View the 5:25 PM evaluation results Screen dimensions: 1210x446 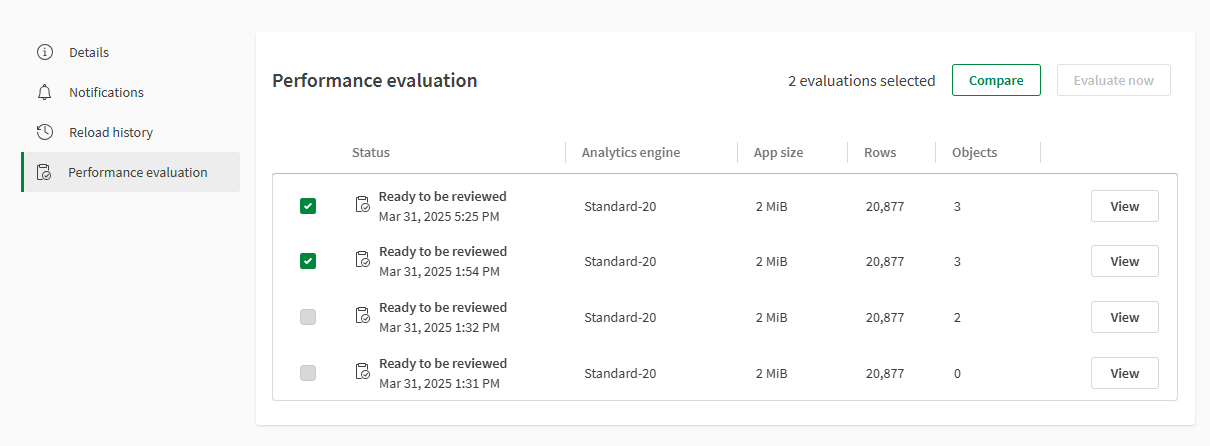(1124, 206)
